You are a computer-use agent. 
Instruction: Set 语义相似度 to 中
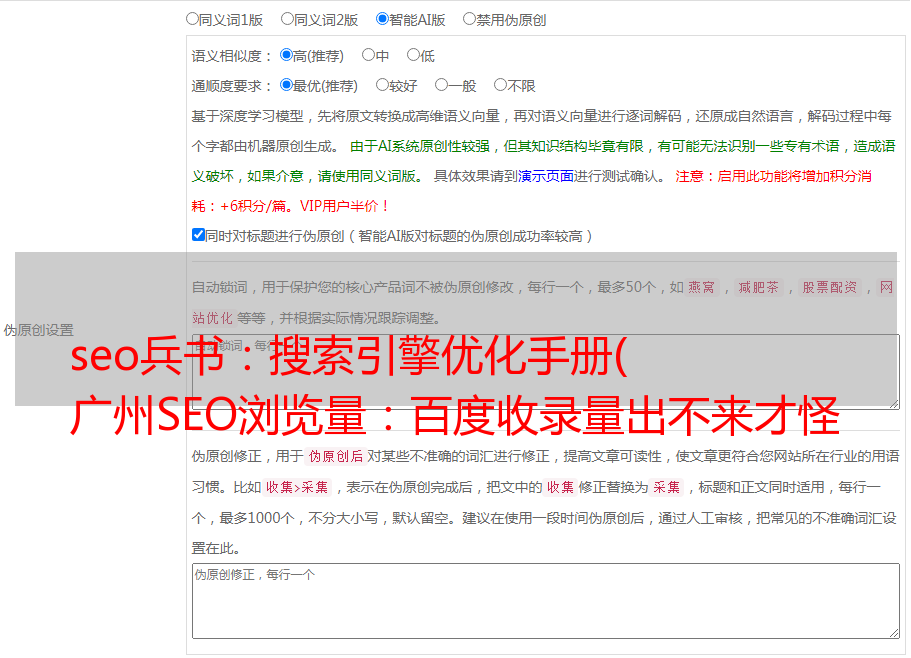368,55
